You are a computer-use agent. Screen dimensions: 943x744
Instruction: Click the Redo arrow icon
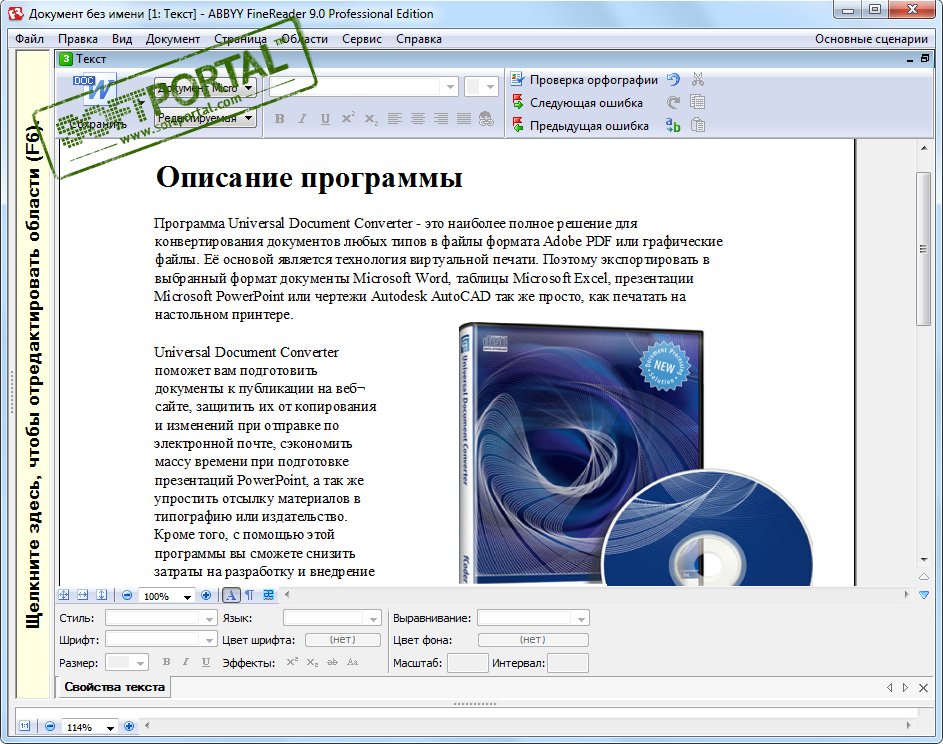[674, 102]
